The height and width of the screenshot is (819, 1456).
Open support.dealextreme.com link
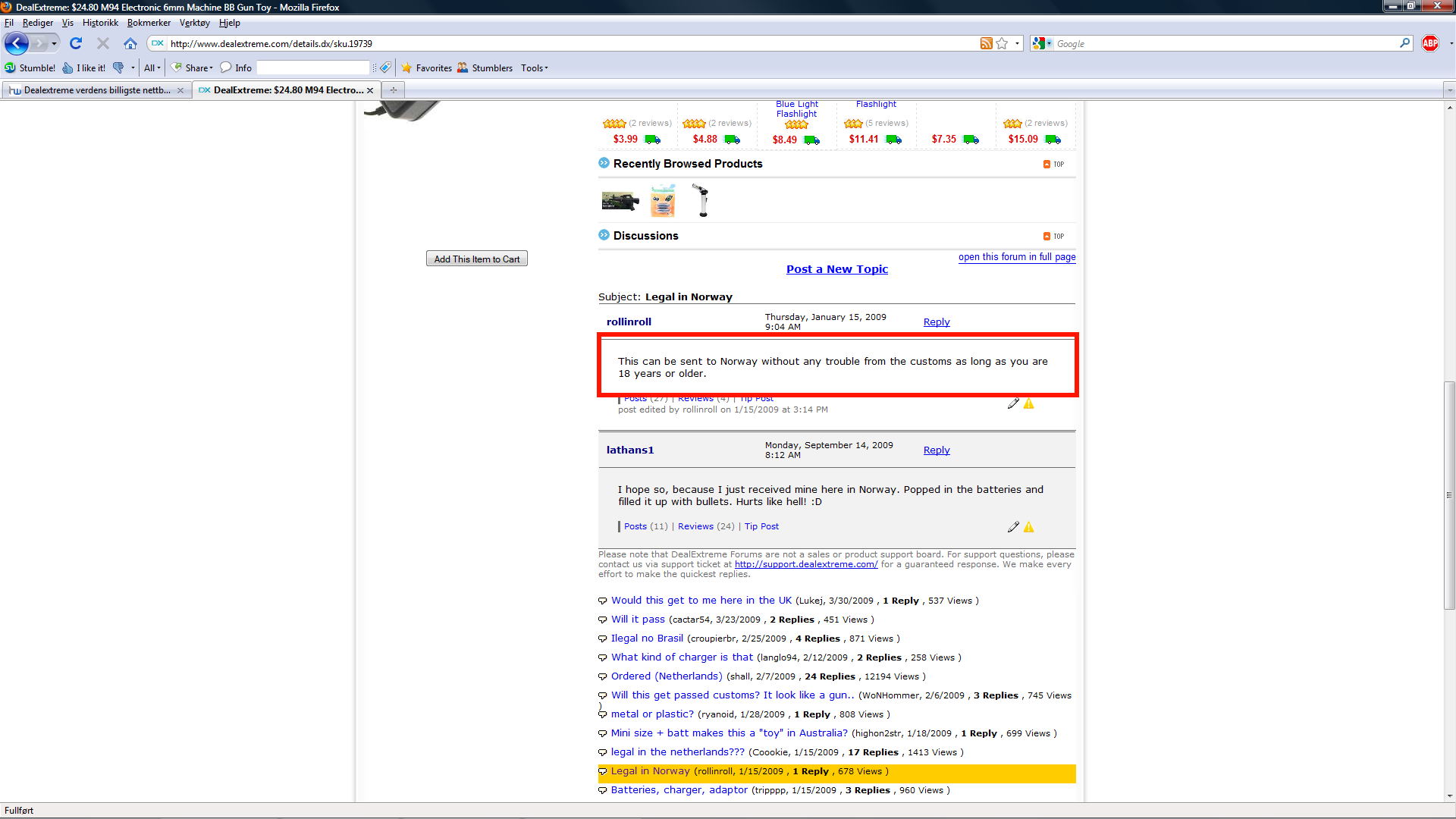[x=806, y=564]
